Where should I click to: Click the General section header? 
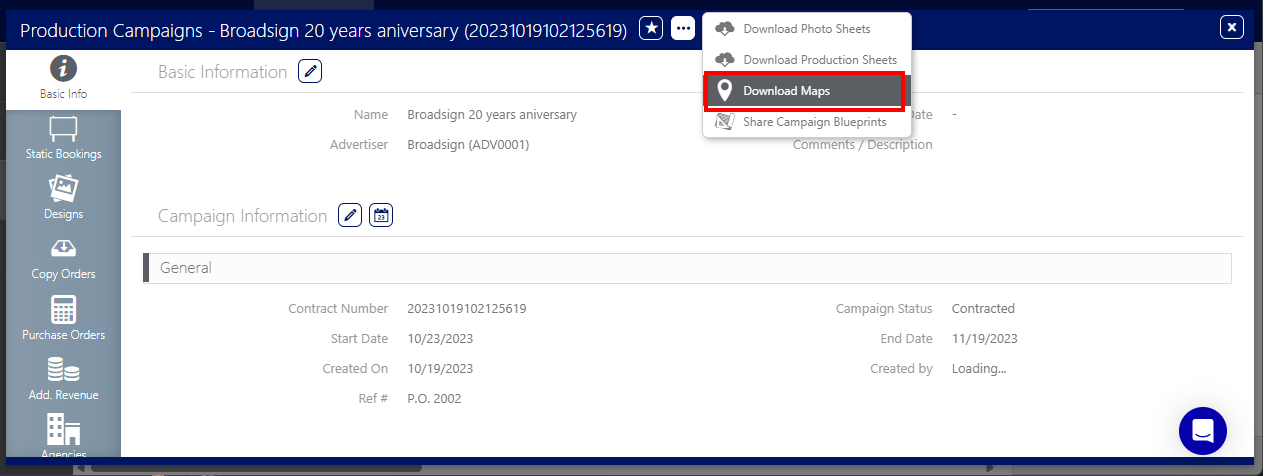click(x=688, y=268)
